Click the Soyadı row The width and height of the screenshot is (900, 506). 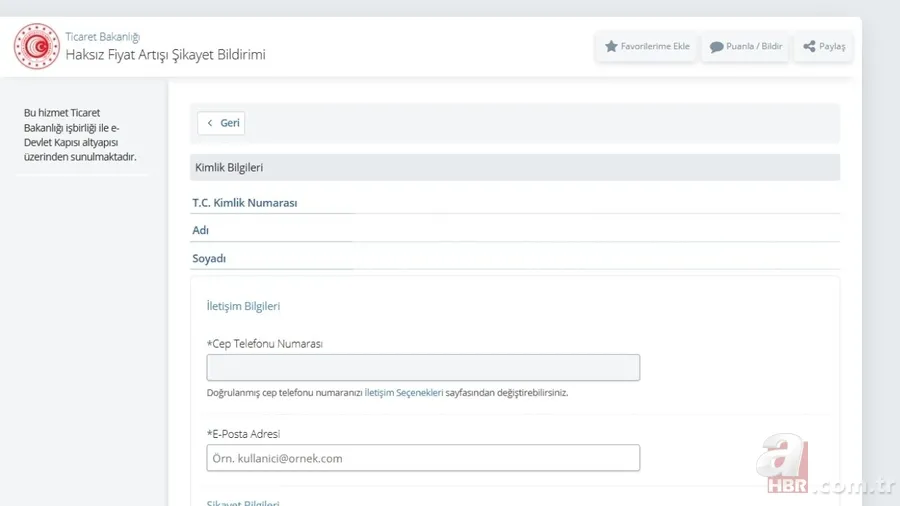209,258
